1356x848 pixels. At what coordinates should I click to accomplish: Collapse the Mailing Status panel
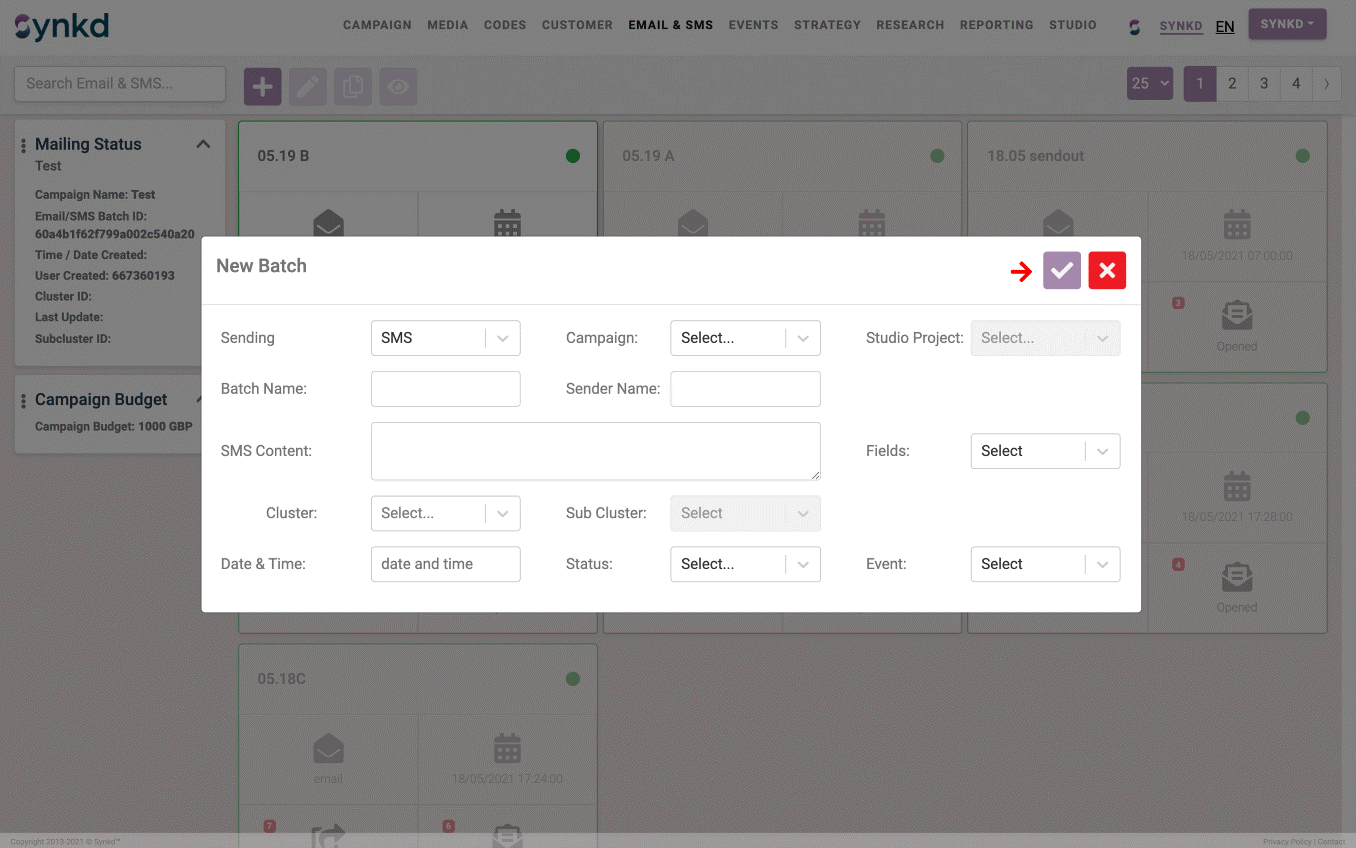point(203,144)
